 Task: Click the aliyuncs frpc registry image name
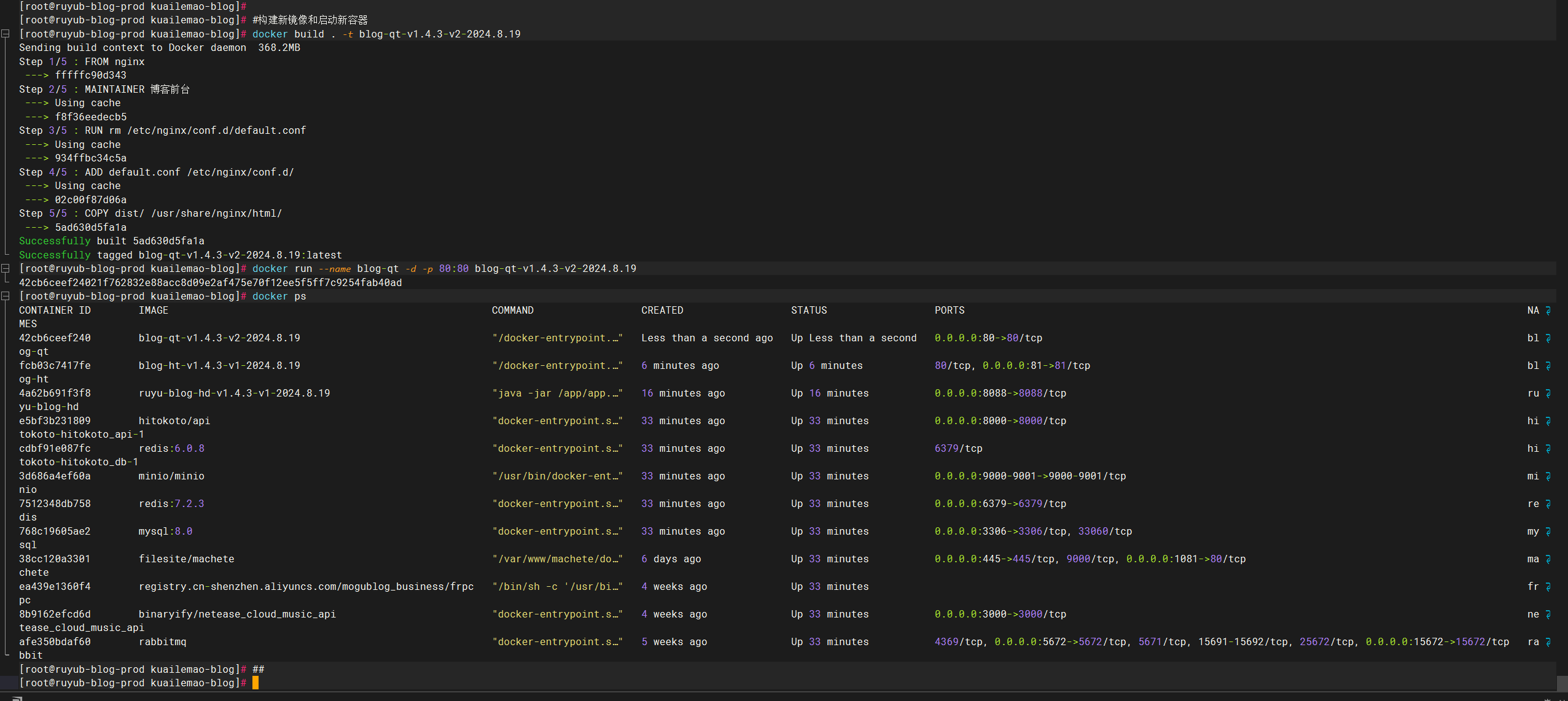click(x=306, y=587)
